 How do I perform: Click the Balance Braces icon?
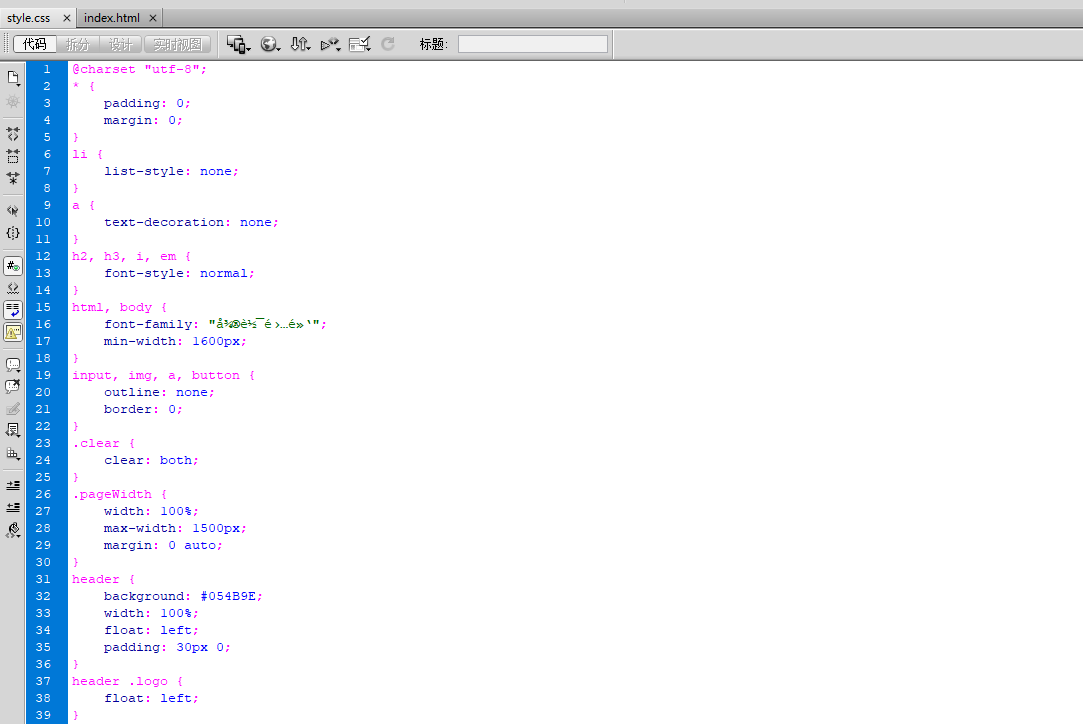pyautogui.click(x=13, y=233)
